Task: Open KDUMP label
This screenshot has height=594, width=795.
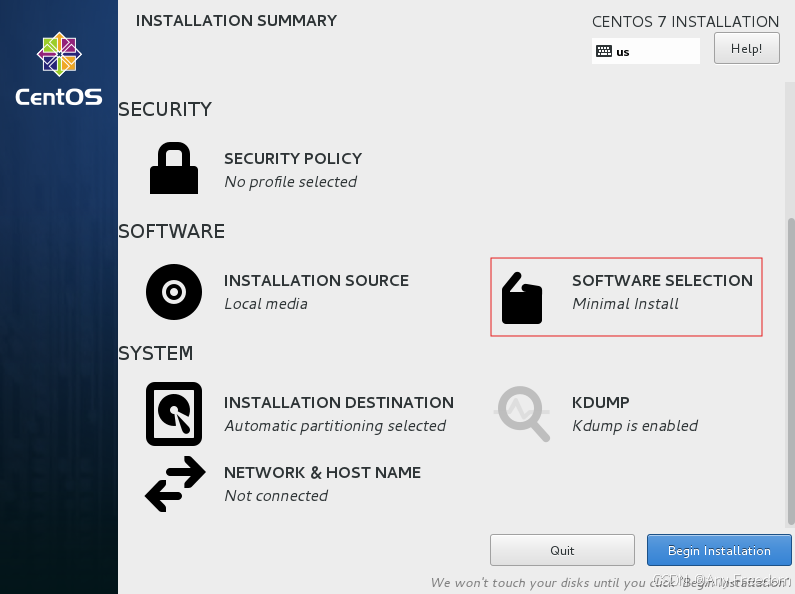Action: pyautogui.click(x=600, y=402)
